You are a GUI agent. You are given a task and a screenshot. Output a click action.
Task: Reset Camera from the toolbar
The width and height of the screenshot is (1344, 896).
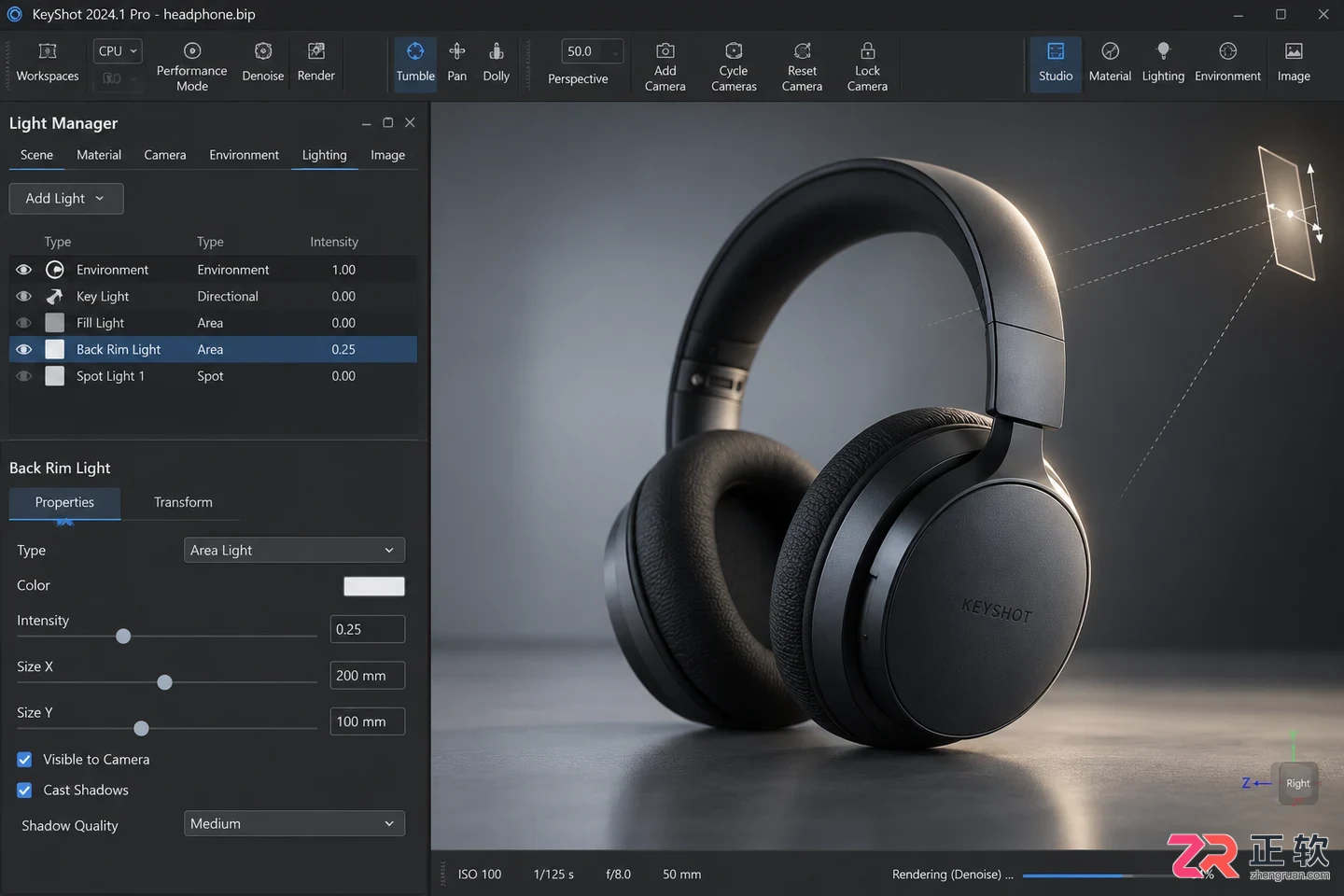click(803, 51)
